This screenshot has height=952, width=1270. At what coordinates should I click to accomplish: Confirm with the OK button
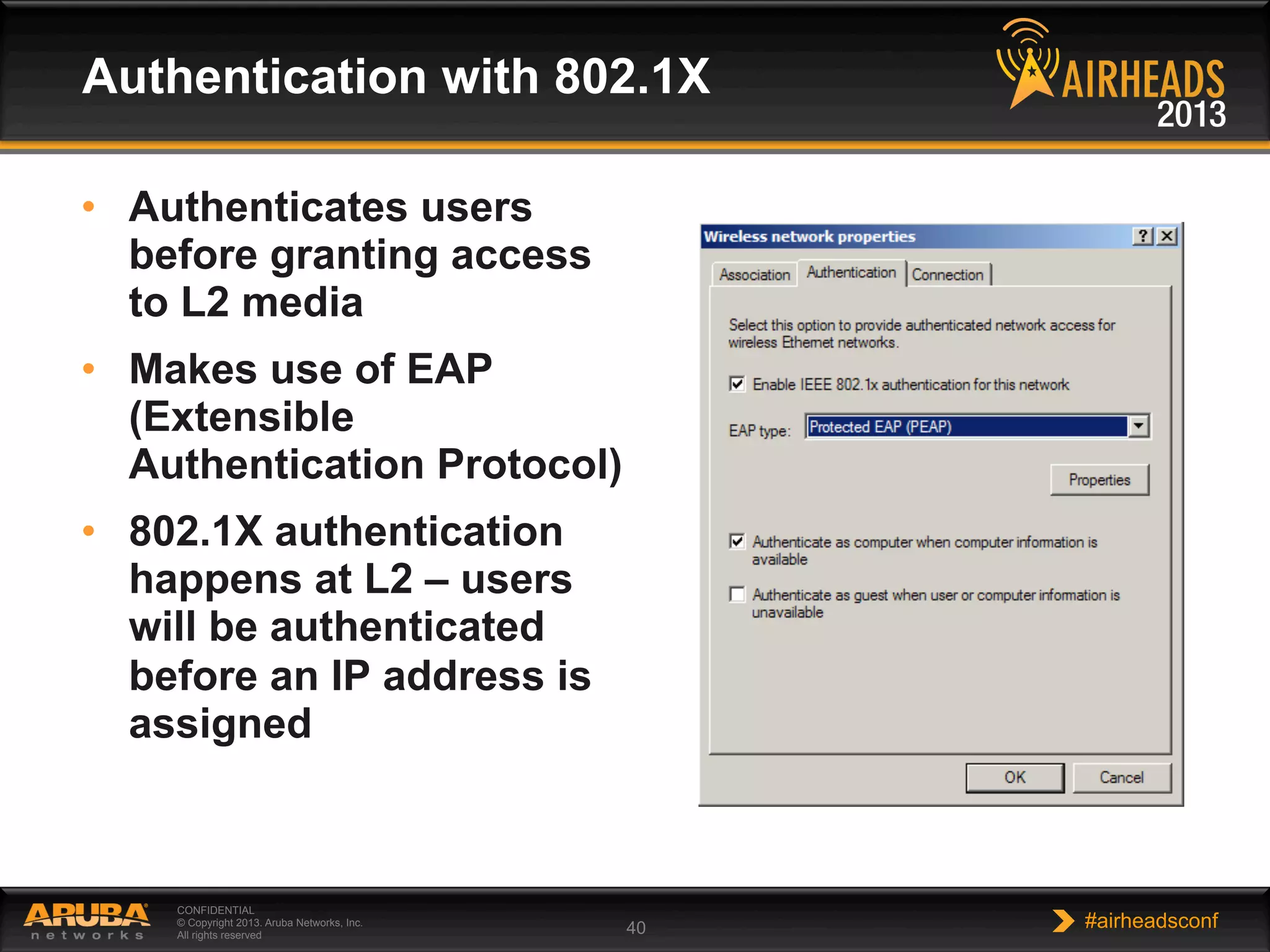(x=1015, y=777)
